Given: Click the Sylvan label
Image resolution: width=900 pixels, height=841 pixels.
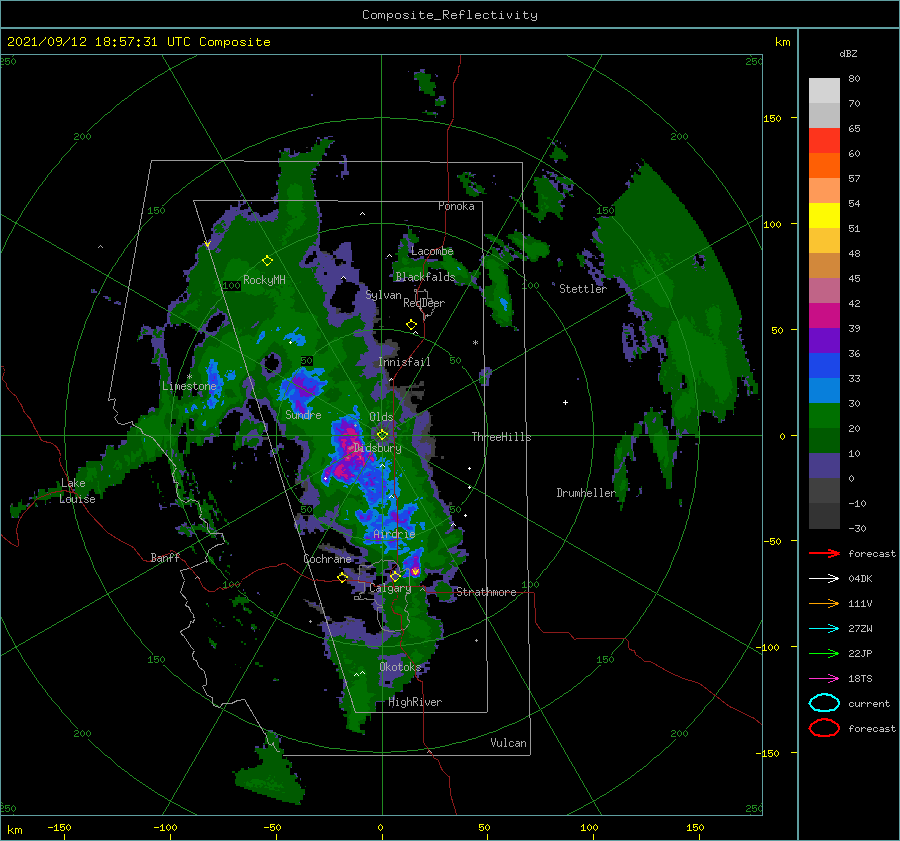Looking at the screenshot, I should click(x=383, y=295).
